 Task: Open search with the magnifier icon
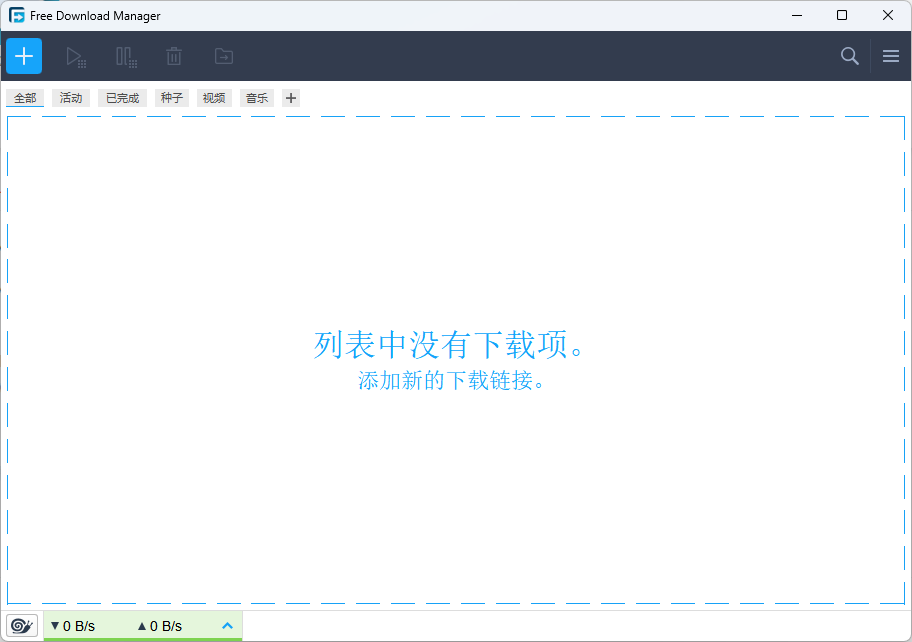pyautogui.click(x=849, y=56)
